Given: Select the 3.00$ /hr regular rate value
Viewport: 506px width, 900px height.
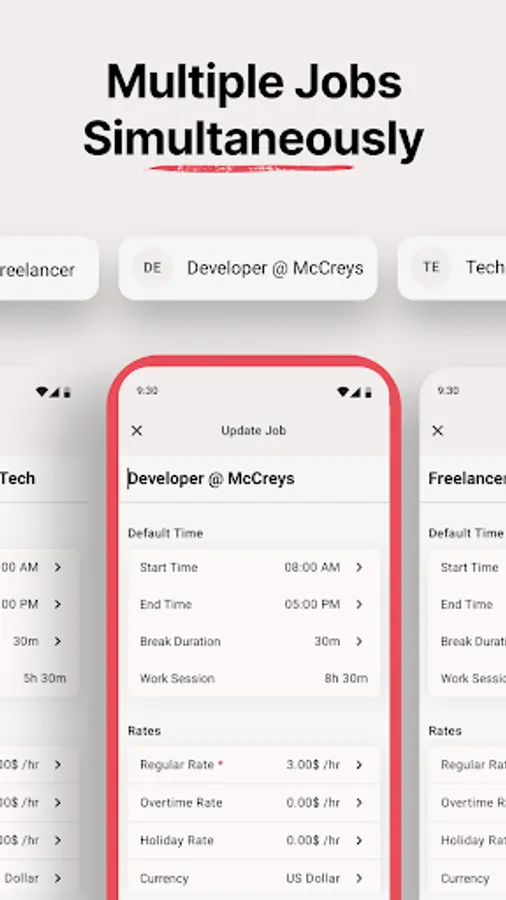Looking at the screenshot, I should click(313, 765).
